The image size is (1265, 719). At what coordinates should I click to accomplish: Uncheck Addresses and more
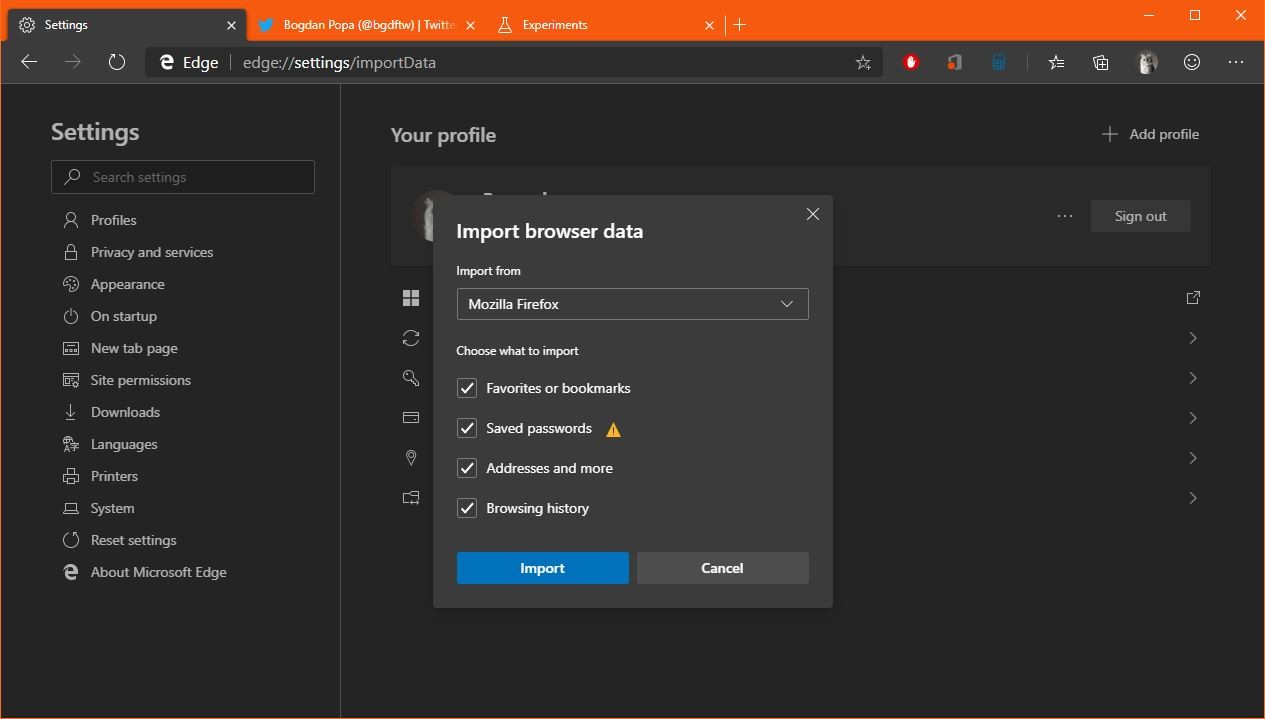[467, 468]
